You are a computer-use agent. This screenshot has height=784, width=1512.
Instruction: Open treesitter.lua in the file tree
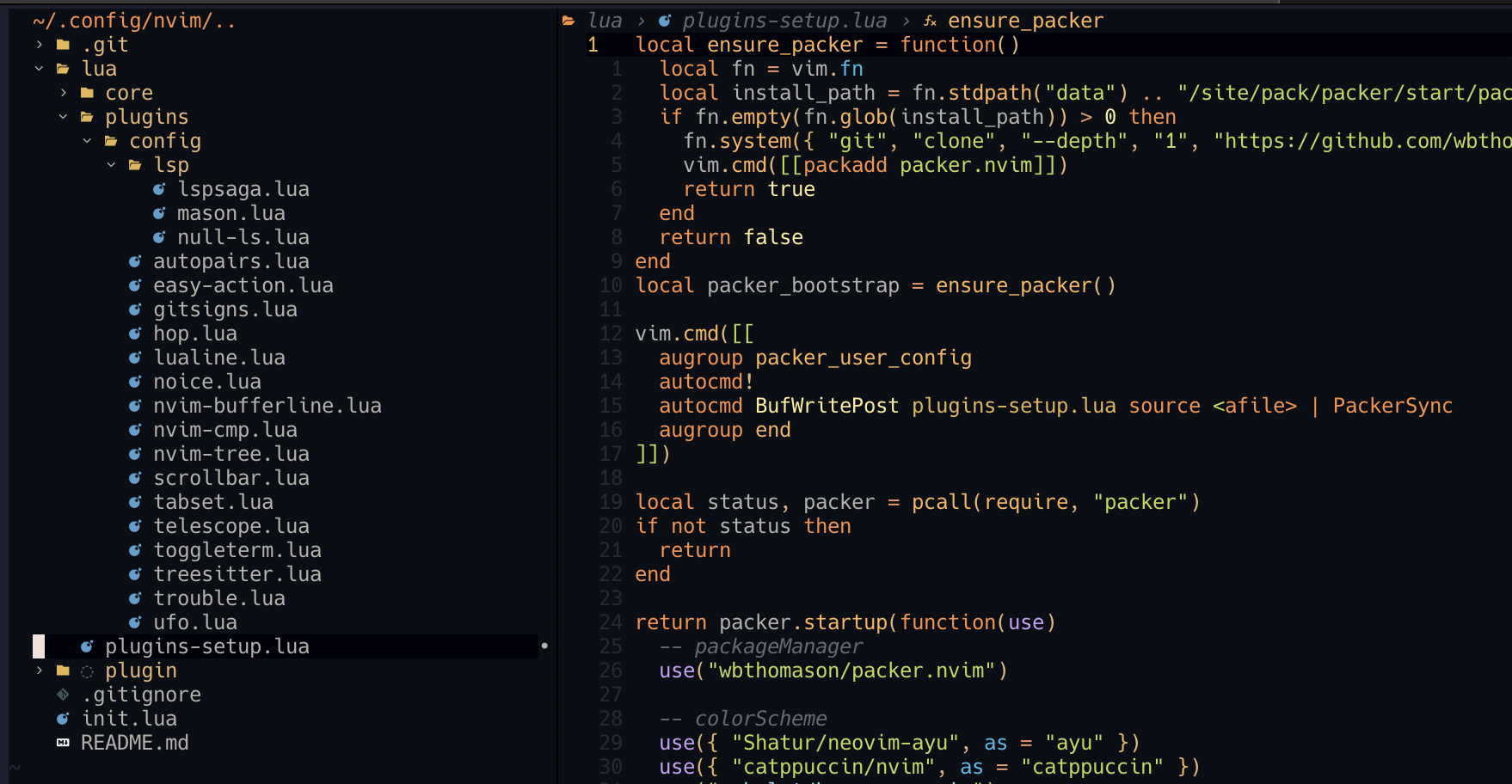pos(237,574)
